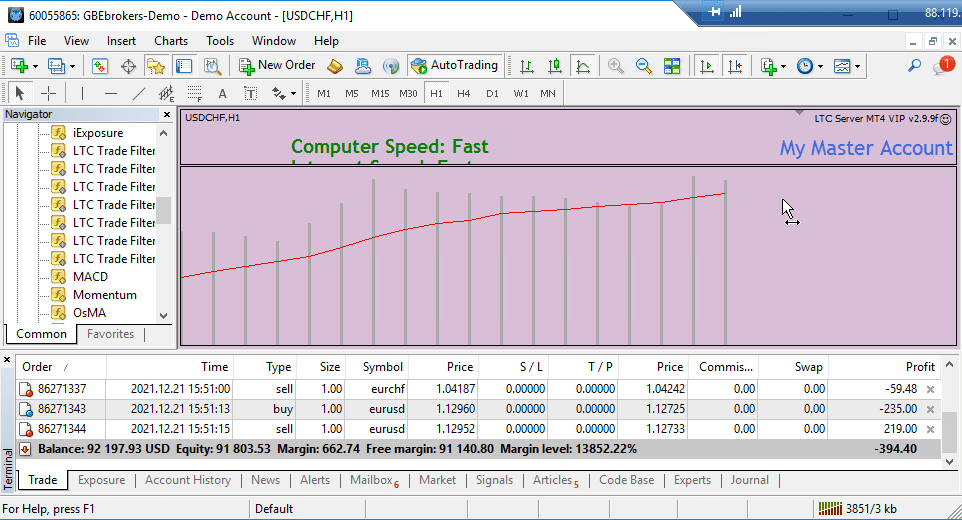Screen dimensions: 962x520
Task: Expand the Indicators dropdown arrow
Action: 783,66
